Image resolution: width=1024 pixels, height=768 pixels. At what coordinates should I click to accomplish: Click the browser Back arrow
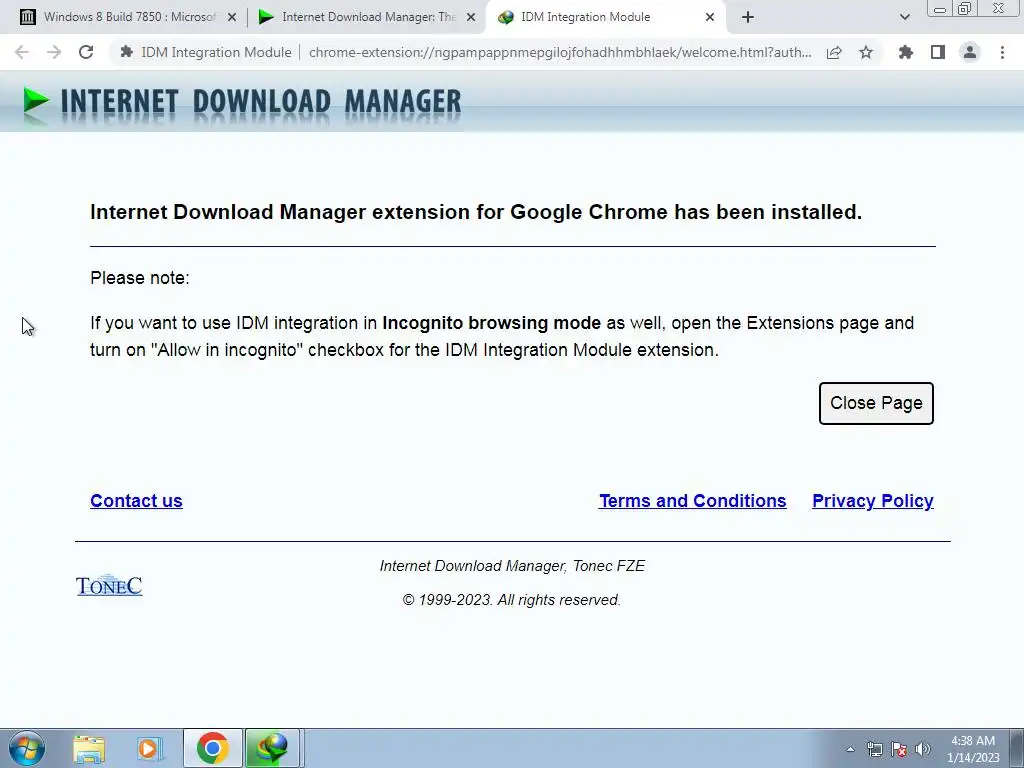[x=22, y=52]
